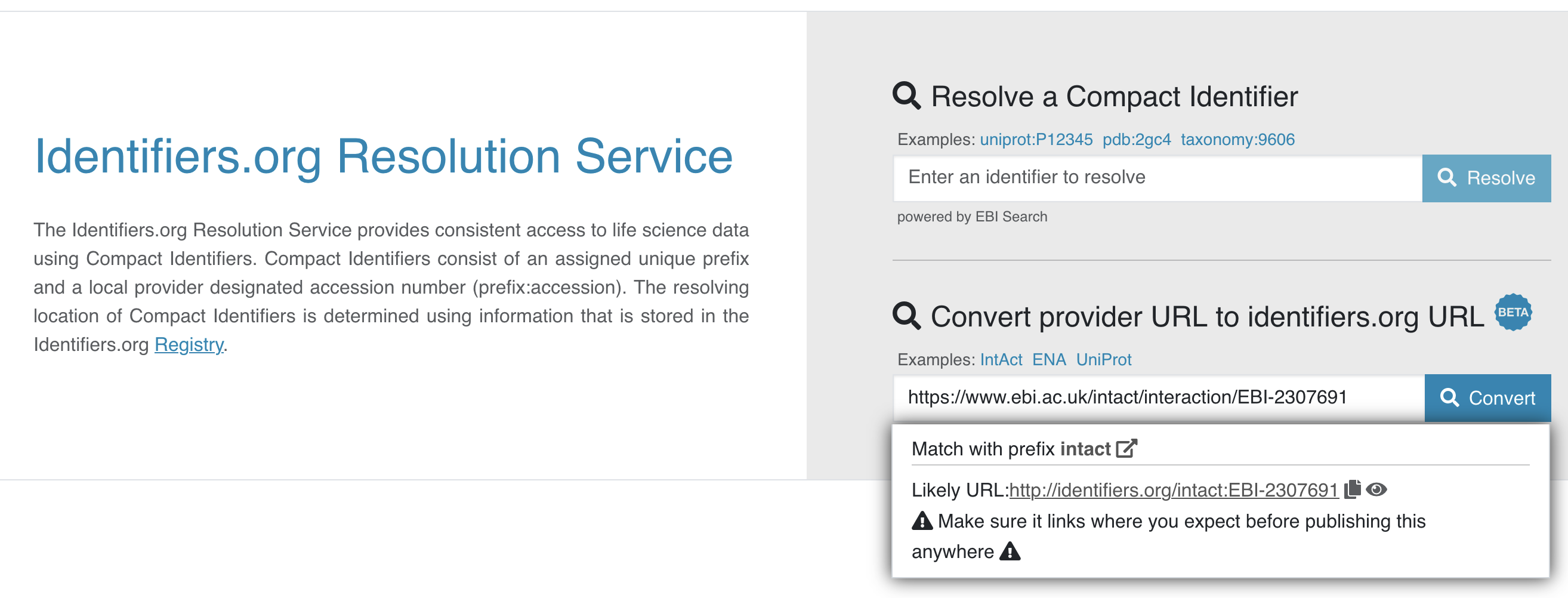Preview the likely URL with eye icon
Screen dimensions: 1568x598
(x=1376, y=489)
